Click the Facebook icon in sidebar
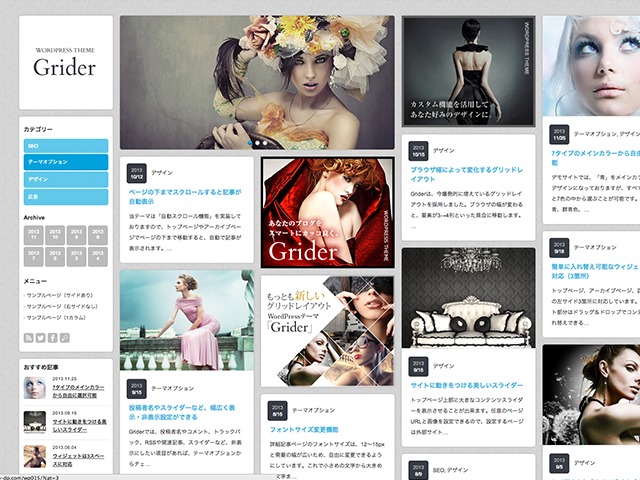The image size is (640, 480). (53, 338)
